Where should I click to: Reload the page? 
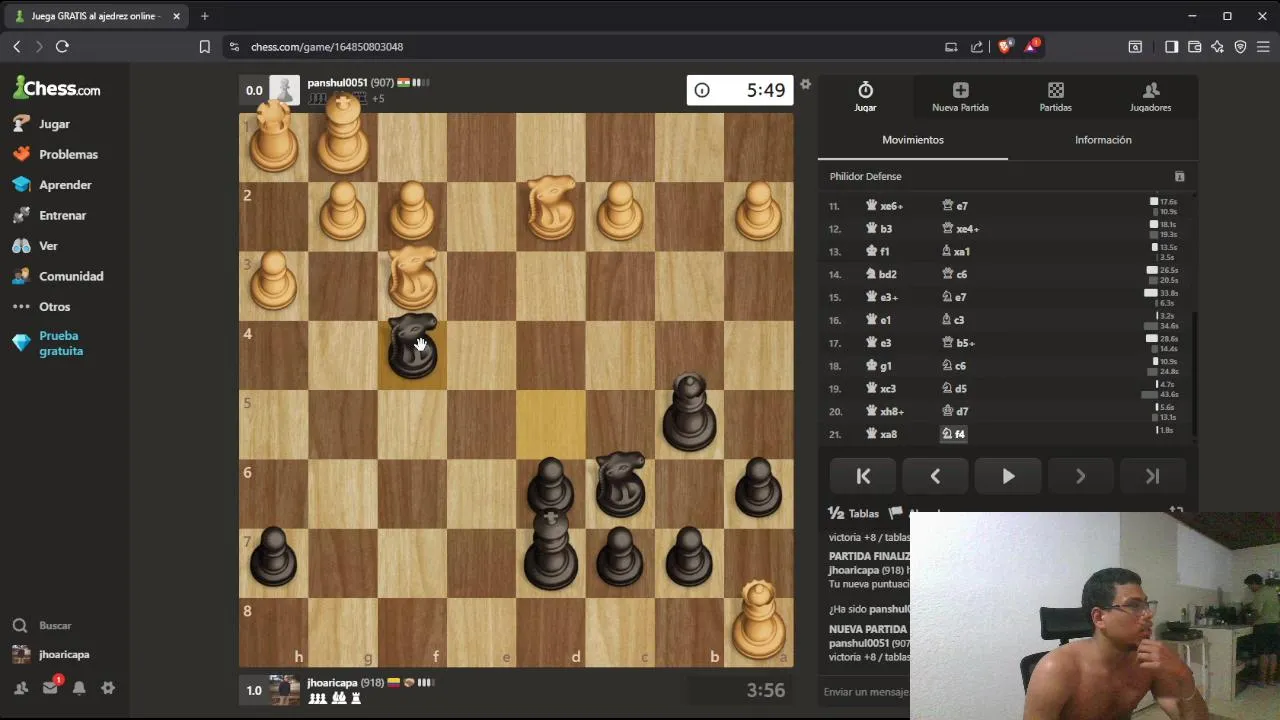(62, 46)
